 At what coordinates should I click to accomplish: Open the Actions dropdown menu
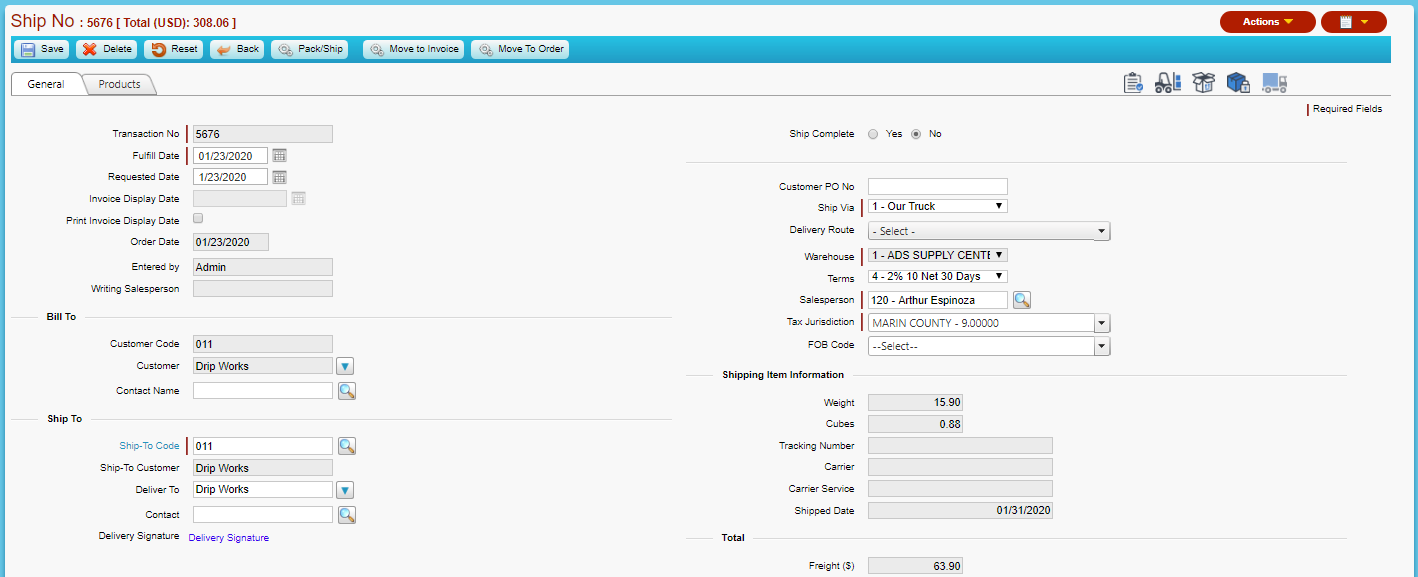pos(1267,22)
